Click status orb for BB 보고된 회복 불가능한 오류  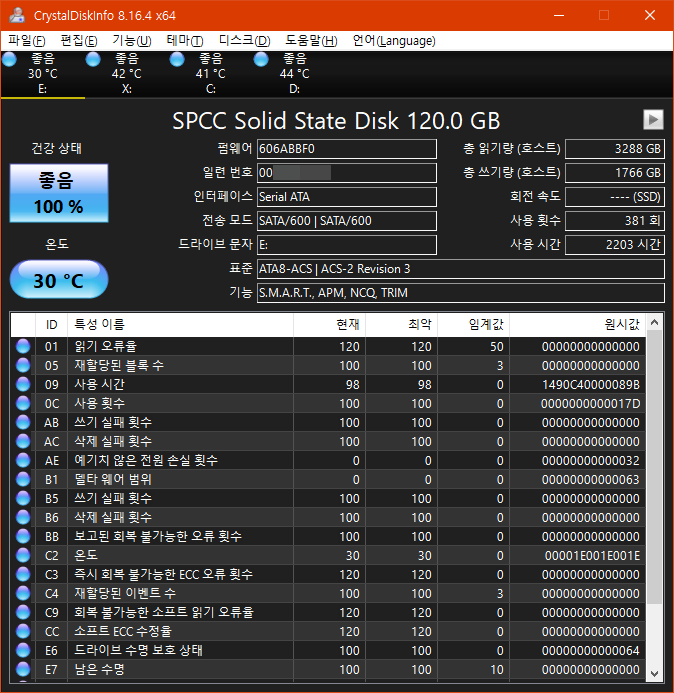(x=23, y=536)
